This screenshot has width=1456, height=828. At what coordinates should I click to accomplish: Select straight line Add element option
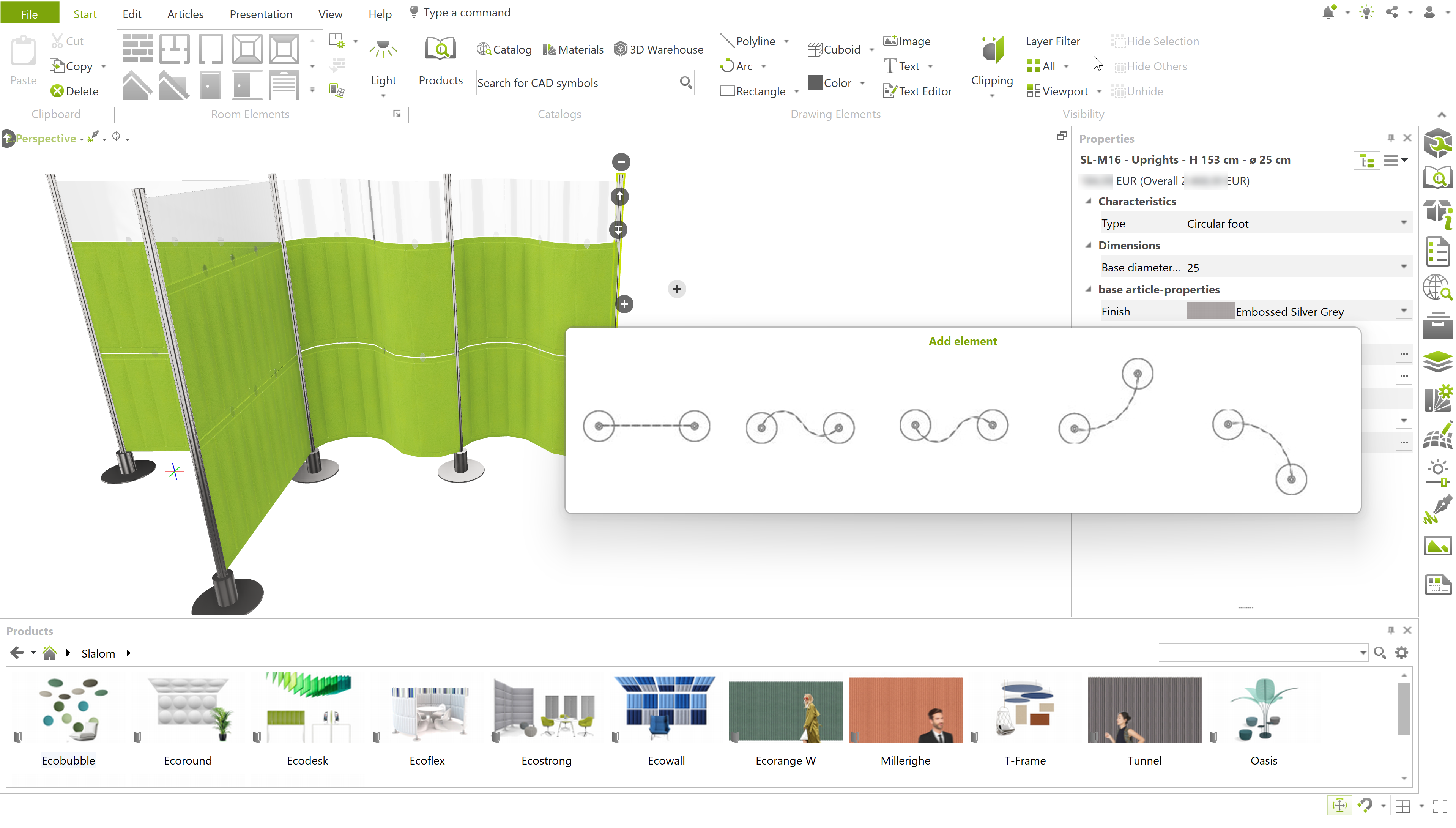pyautogui.click(x=646, y=426)
